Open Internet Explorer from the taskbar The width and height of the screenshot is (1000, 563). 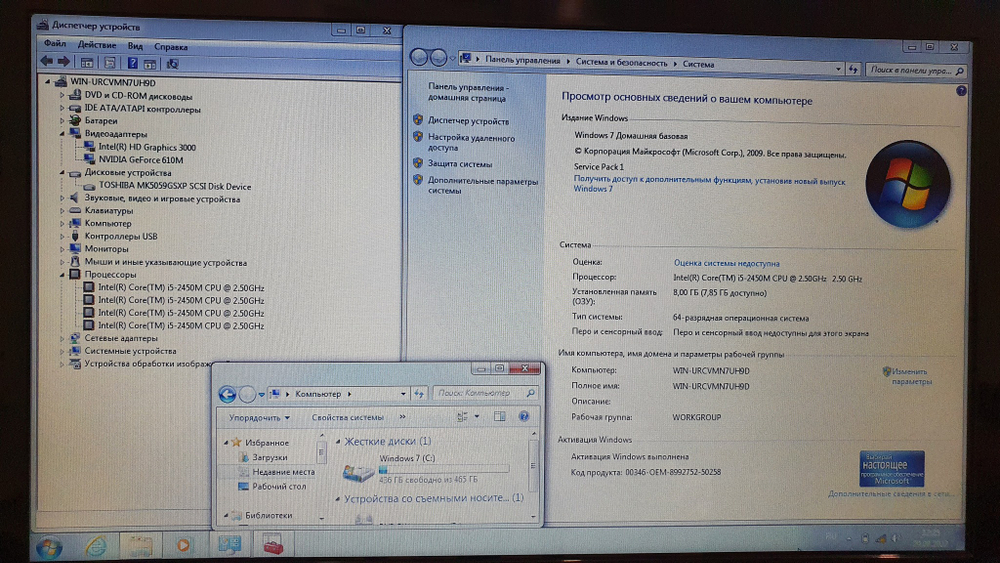pyautogui.click(x=96, y=546)
